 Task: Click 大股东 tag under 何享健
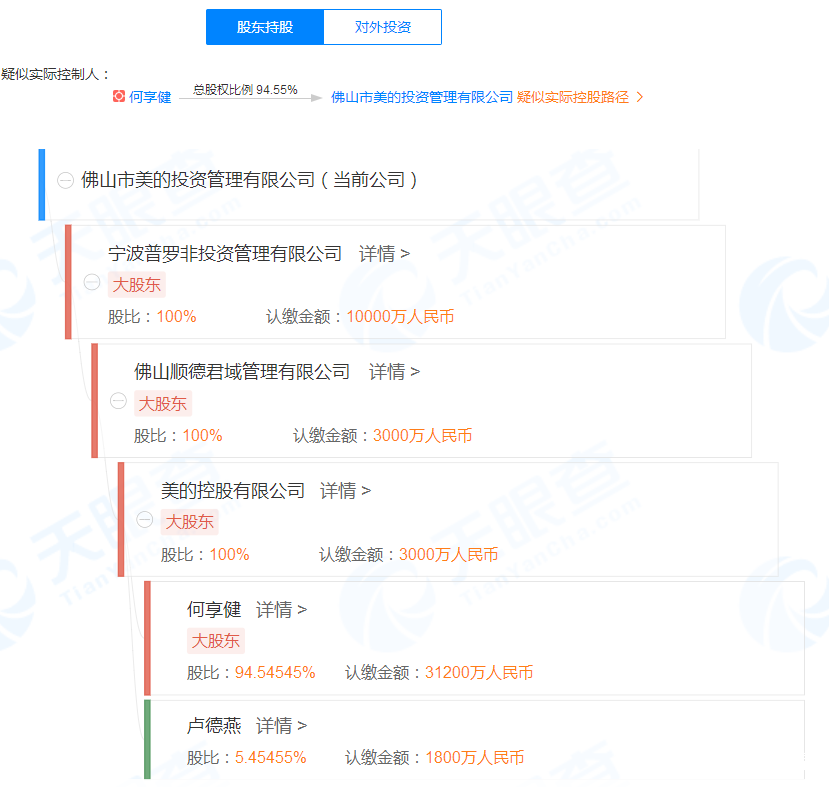216,641
